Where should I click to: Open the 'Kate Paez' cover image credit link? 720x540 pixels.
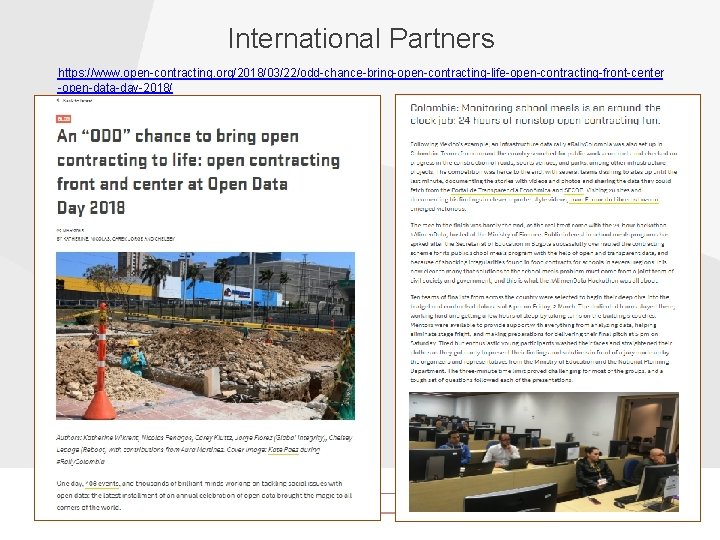[283, 450]
